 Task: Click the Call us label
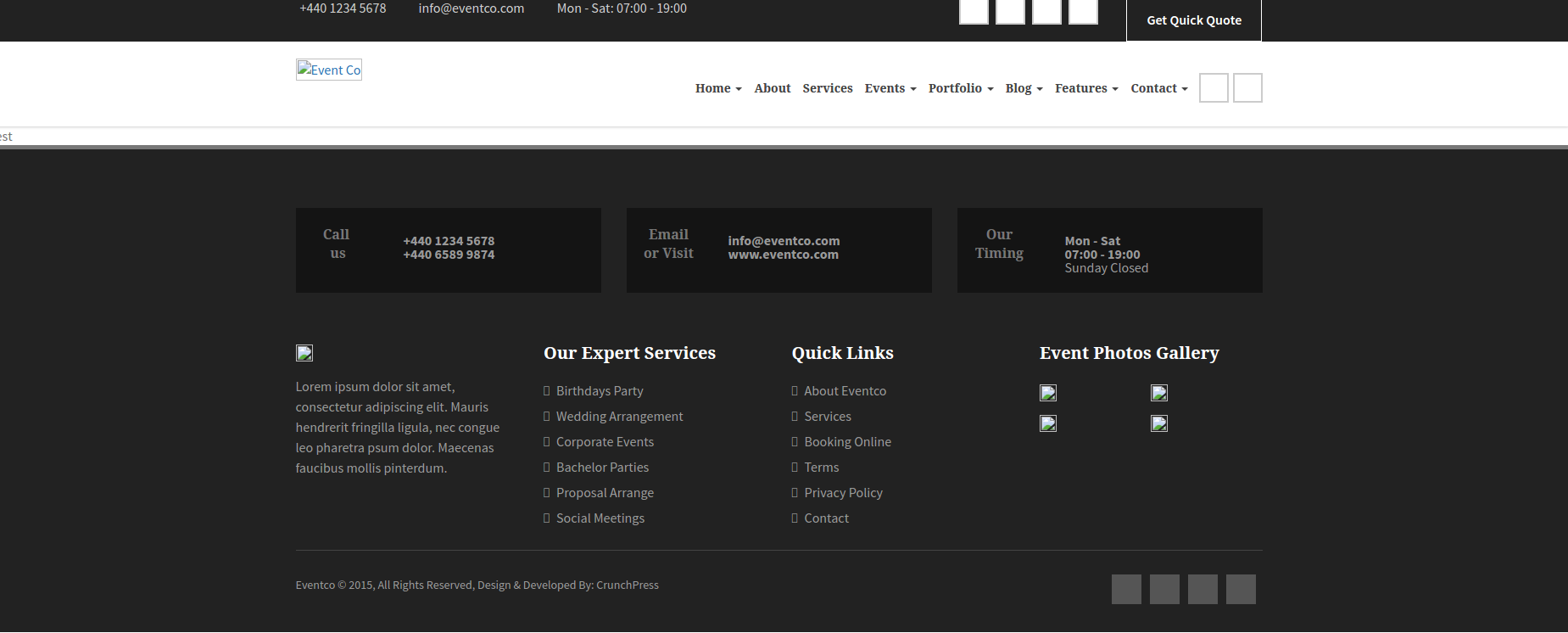coord(337,244)
